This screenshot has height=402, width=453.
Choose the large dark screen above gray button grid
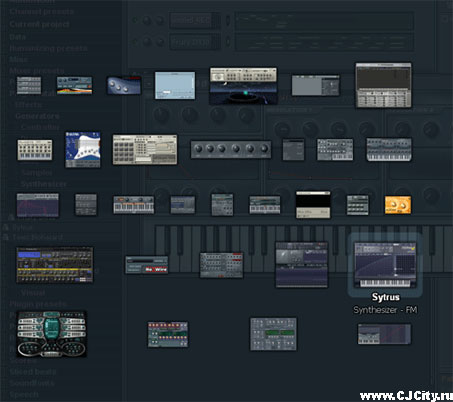(383, 85)
